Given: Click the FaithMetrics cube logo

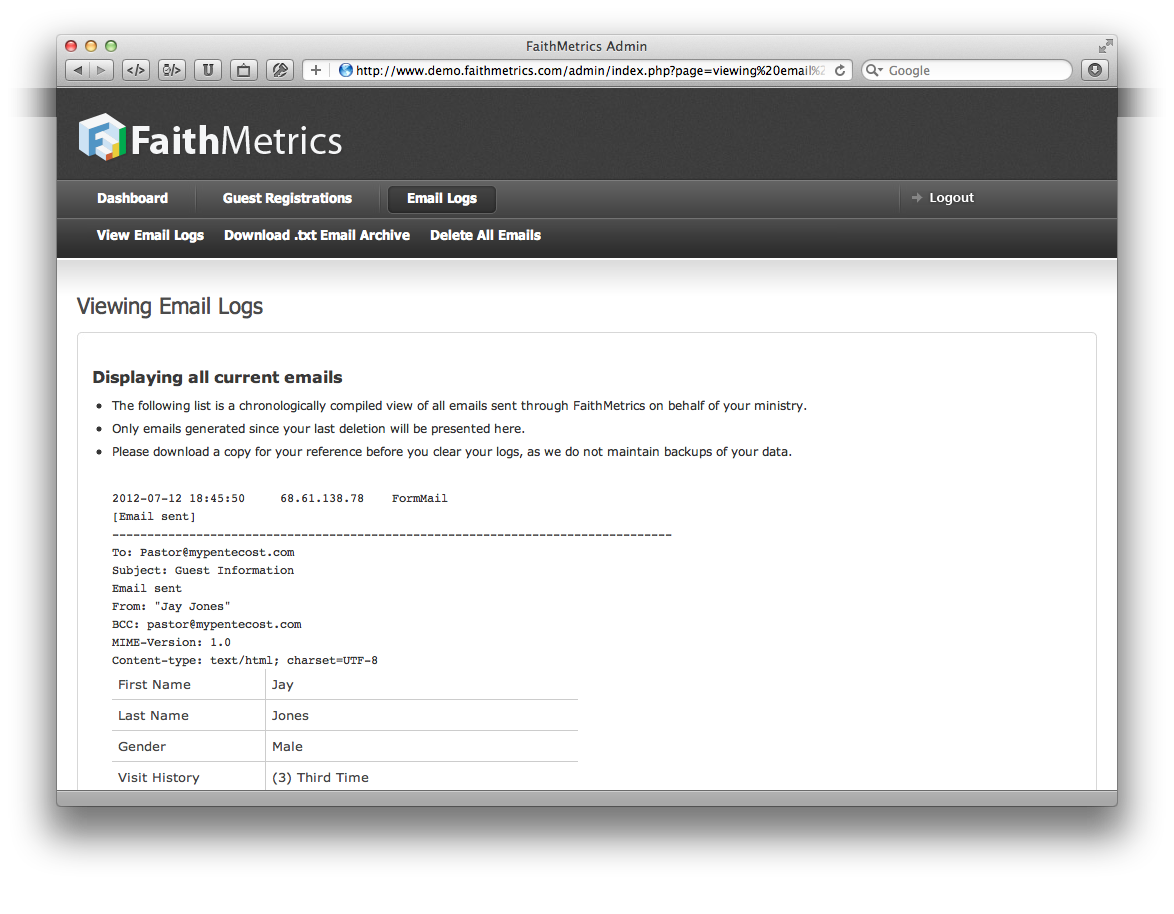Looking at the screenshot, I should [102, 136].
